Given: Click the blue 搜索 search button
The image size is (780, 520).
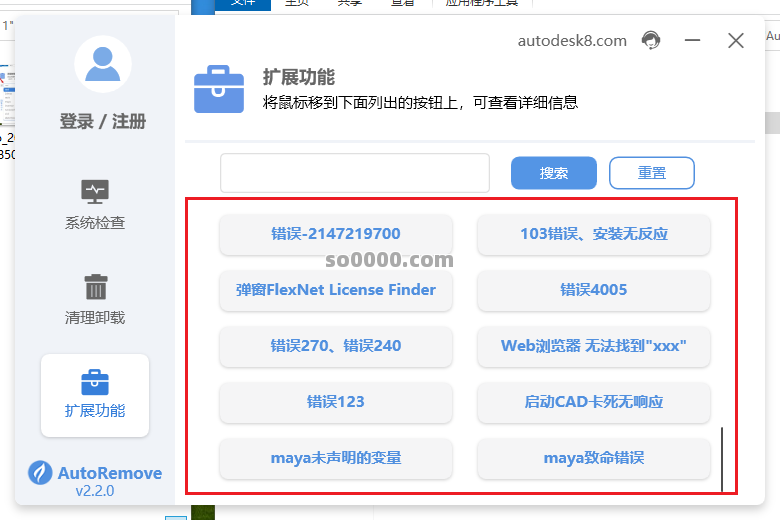Looking at the screenshot, I should pos(553,173).
